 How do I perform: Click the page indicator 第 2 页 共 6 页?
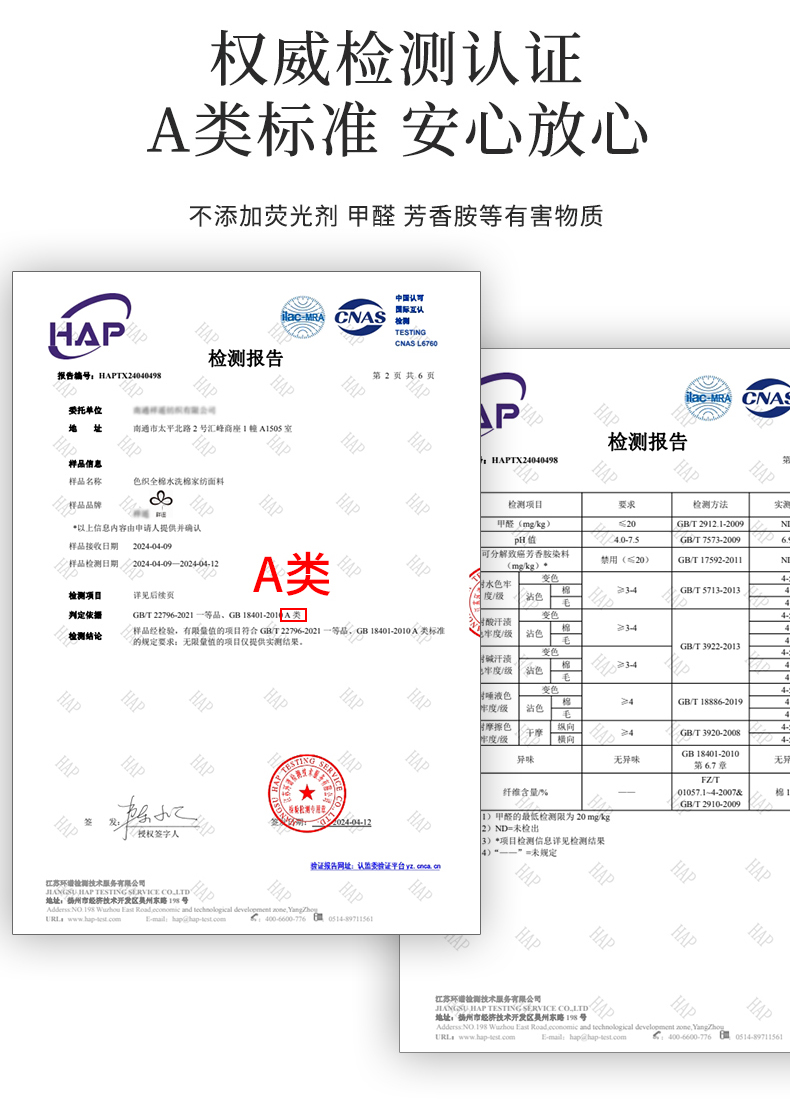(403, 375)
